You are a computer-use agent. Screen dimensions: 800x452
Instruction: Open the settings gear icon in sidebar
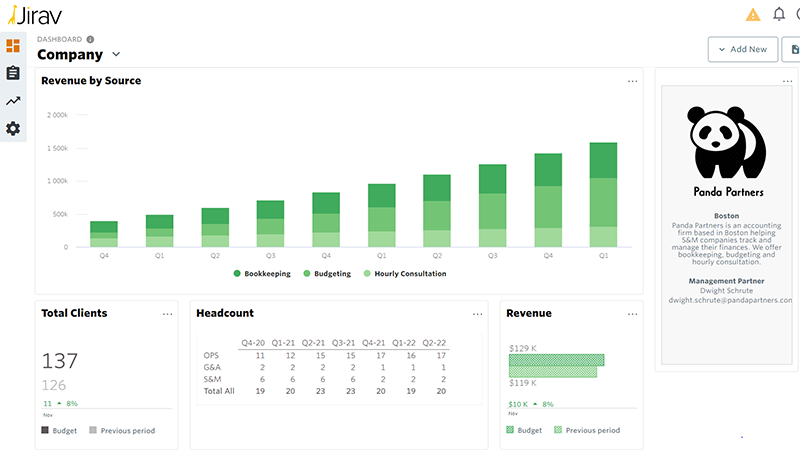13,128
